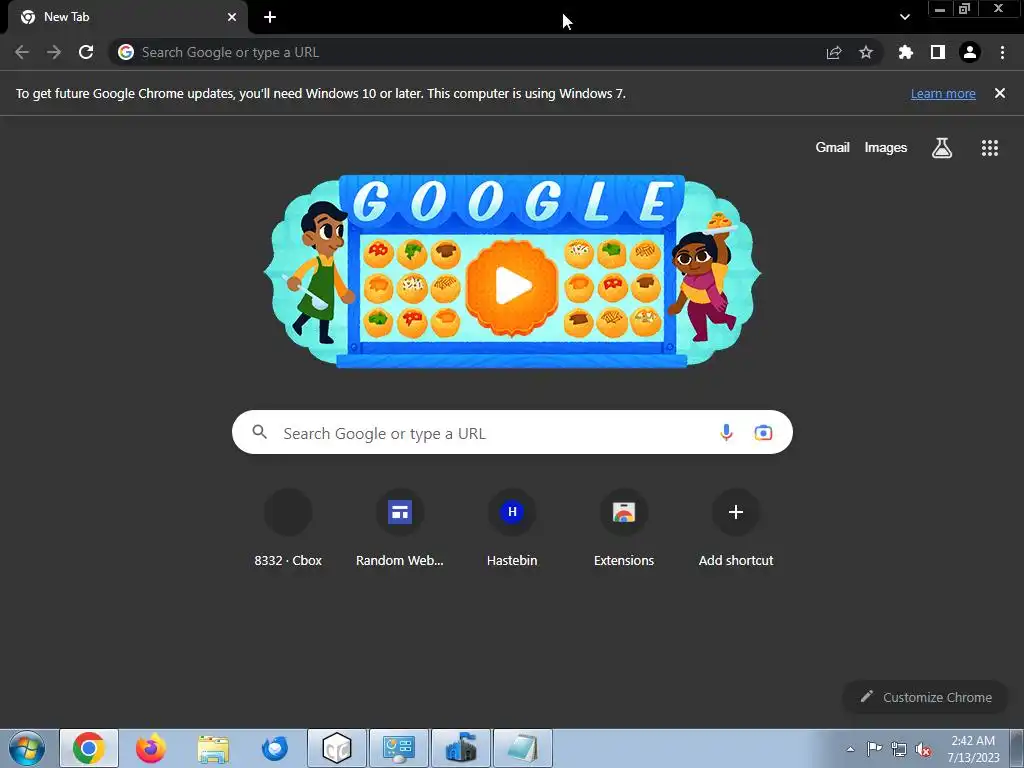Screen dimensions: 1024x768
Task: Open the Chrome three-dot menu
Action: coord(1002,52)
